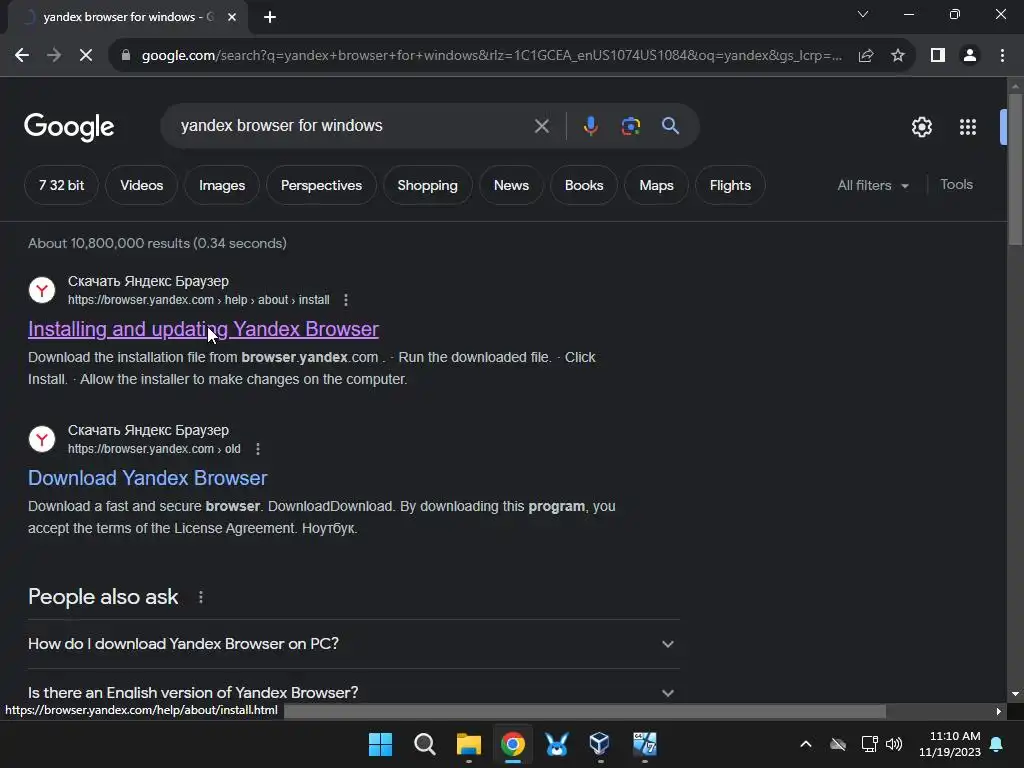This screenshot has height=768, width=1024.
Task: Switch to Perspectives results
Action: tap(321, 185)
